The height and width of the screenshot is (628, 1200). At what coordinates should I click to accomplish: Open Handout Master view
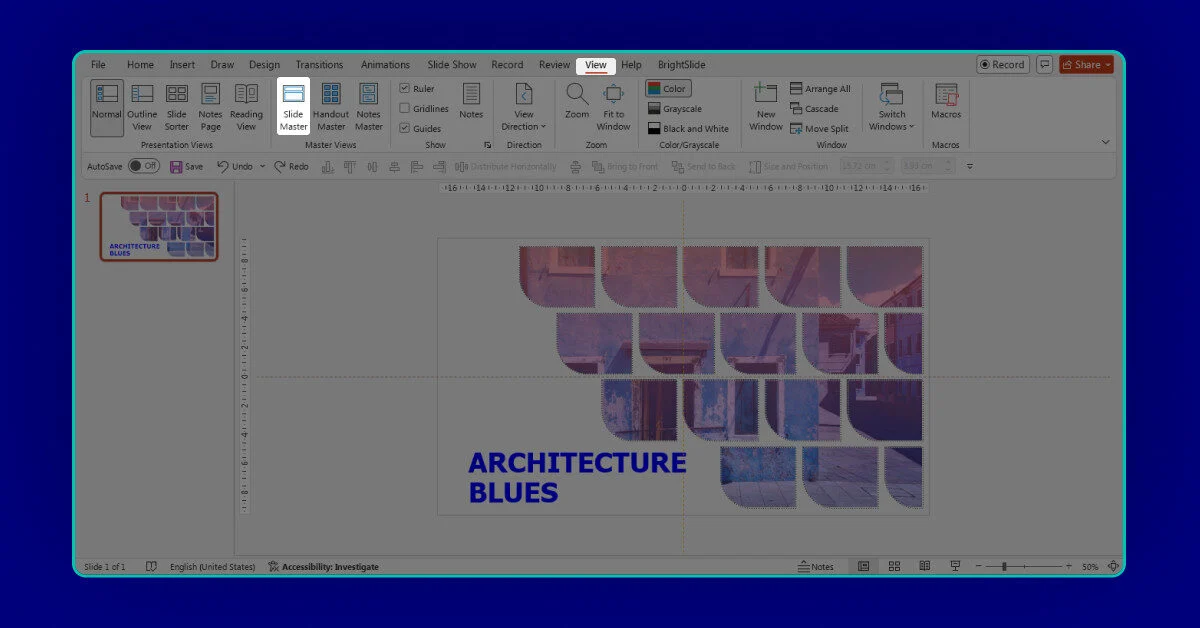click(331, 106)
